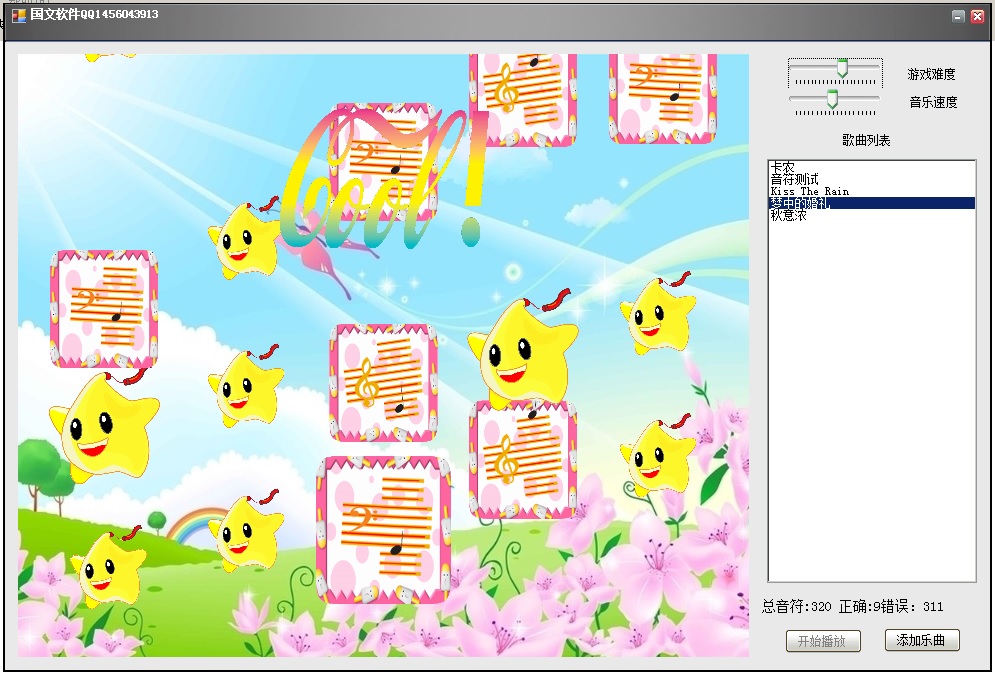
Task: Click the 游戏难度 label
Action: 931,74
